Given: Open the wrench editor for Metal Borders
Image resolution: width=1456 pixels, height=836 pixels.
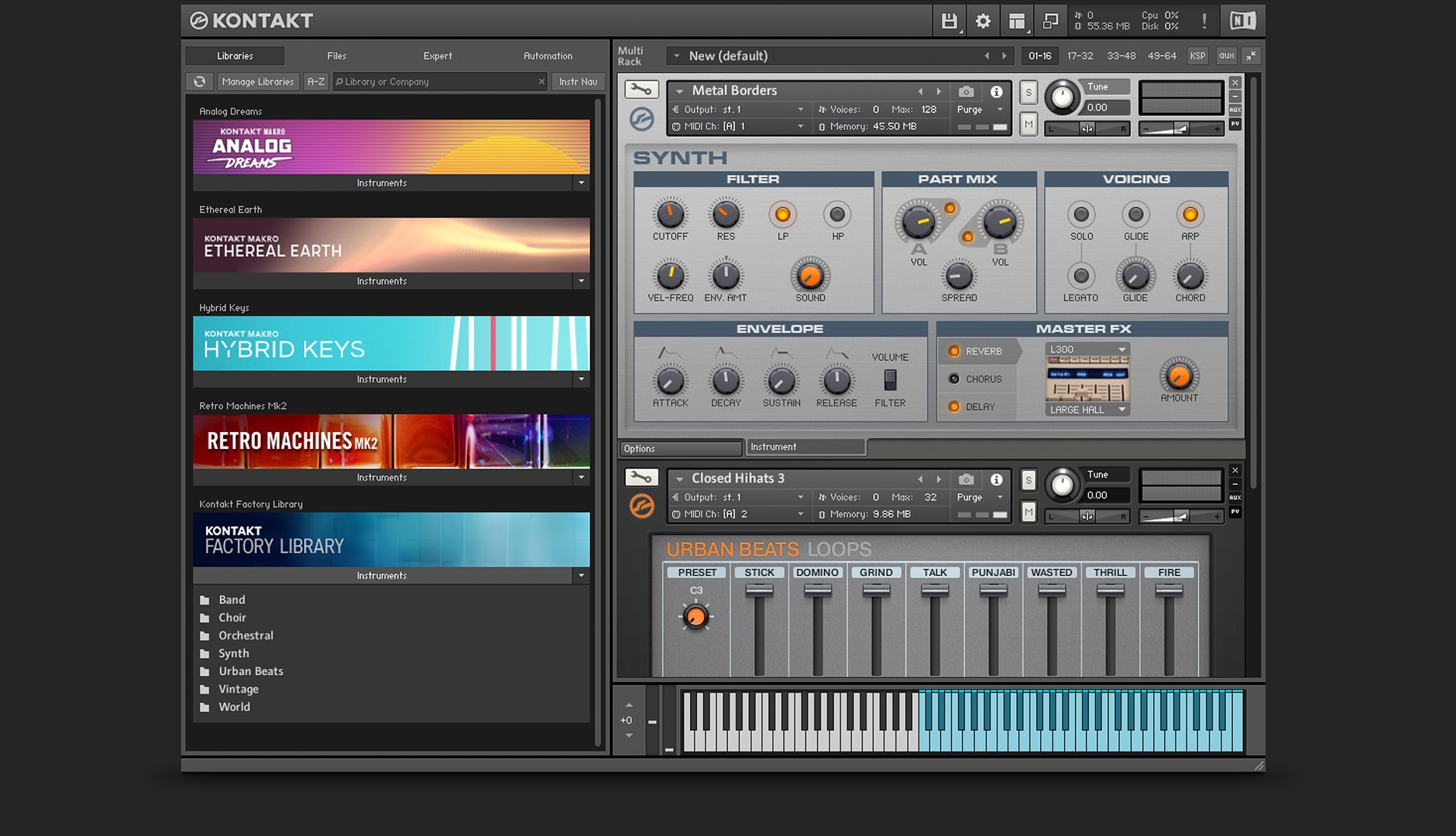Looking at the screenshot, I should pyautogui.click(x=641, y=90).
